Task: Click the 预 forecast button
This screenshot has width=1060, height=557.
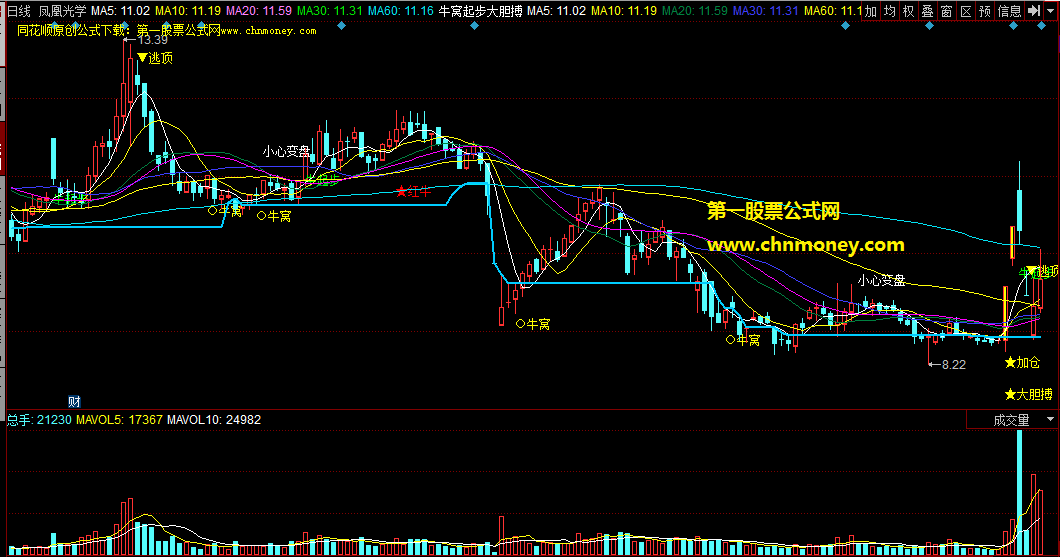Action: [x=984, y=11]
